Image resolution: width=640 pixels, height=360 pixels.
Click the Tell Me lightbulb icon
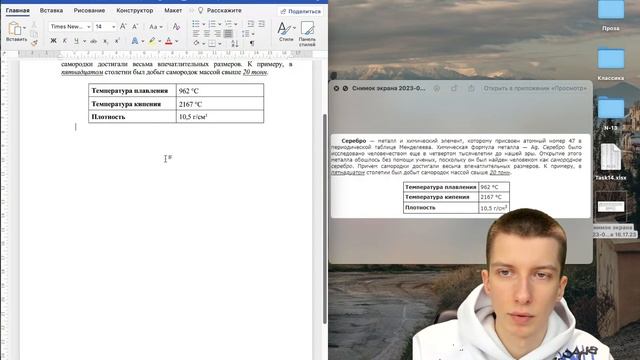coord(200,10)
